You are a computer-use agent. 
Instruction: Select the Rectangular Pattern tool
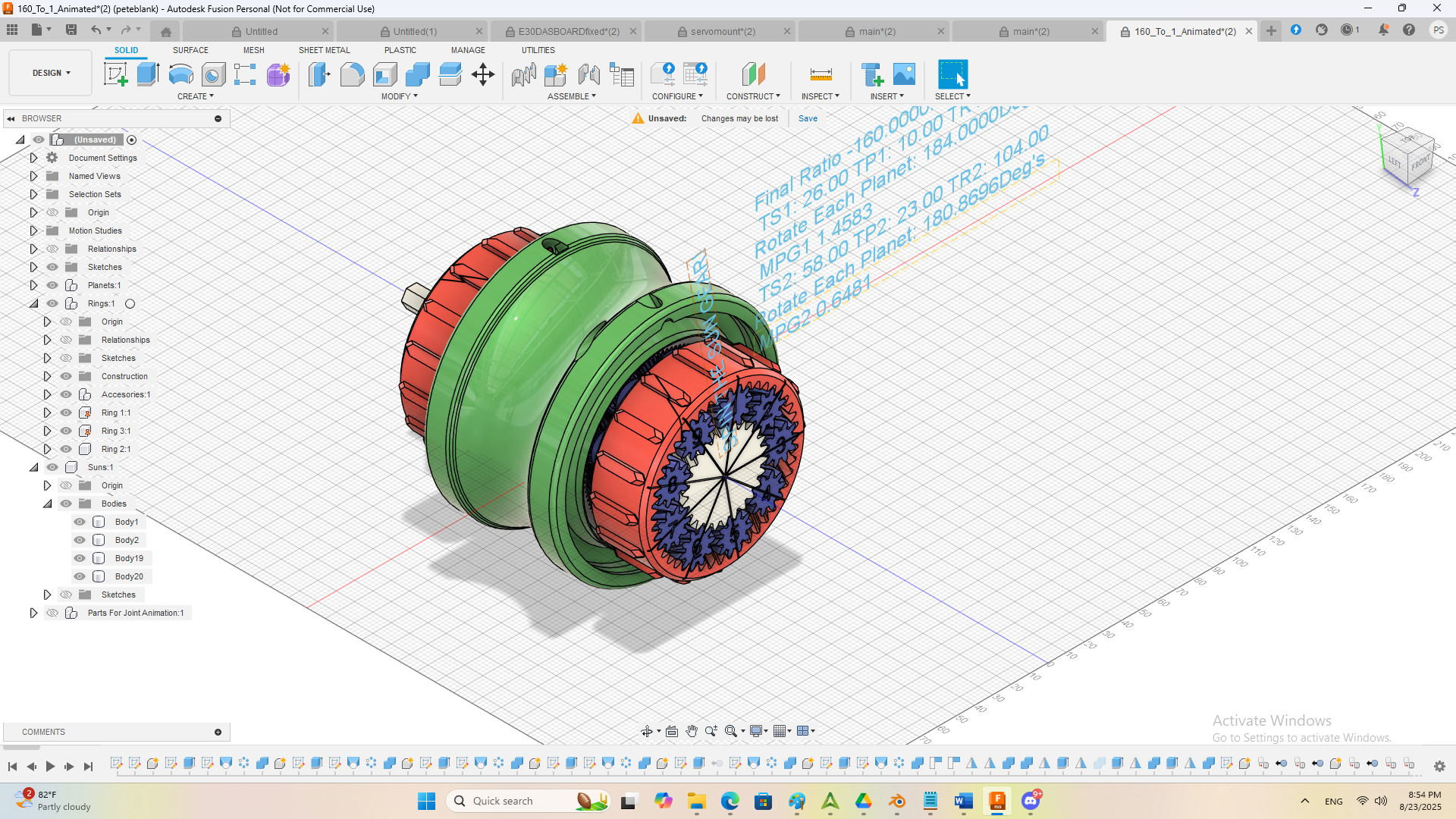coord(245,74)
